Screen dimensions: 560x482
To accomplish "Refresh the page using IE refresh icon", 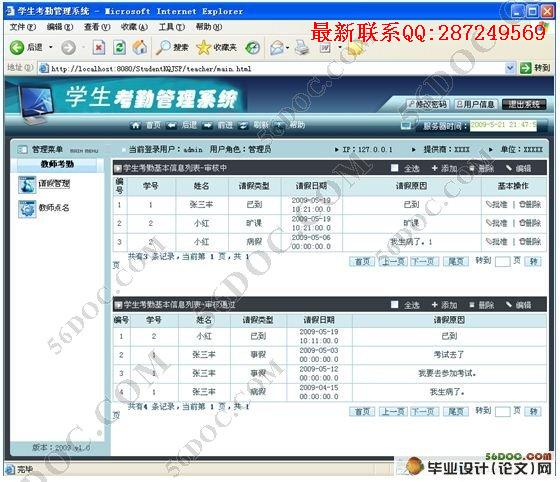I will point(119,47).
